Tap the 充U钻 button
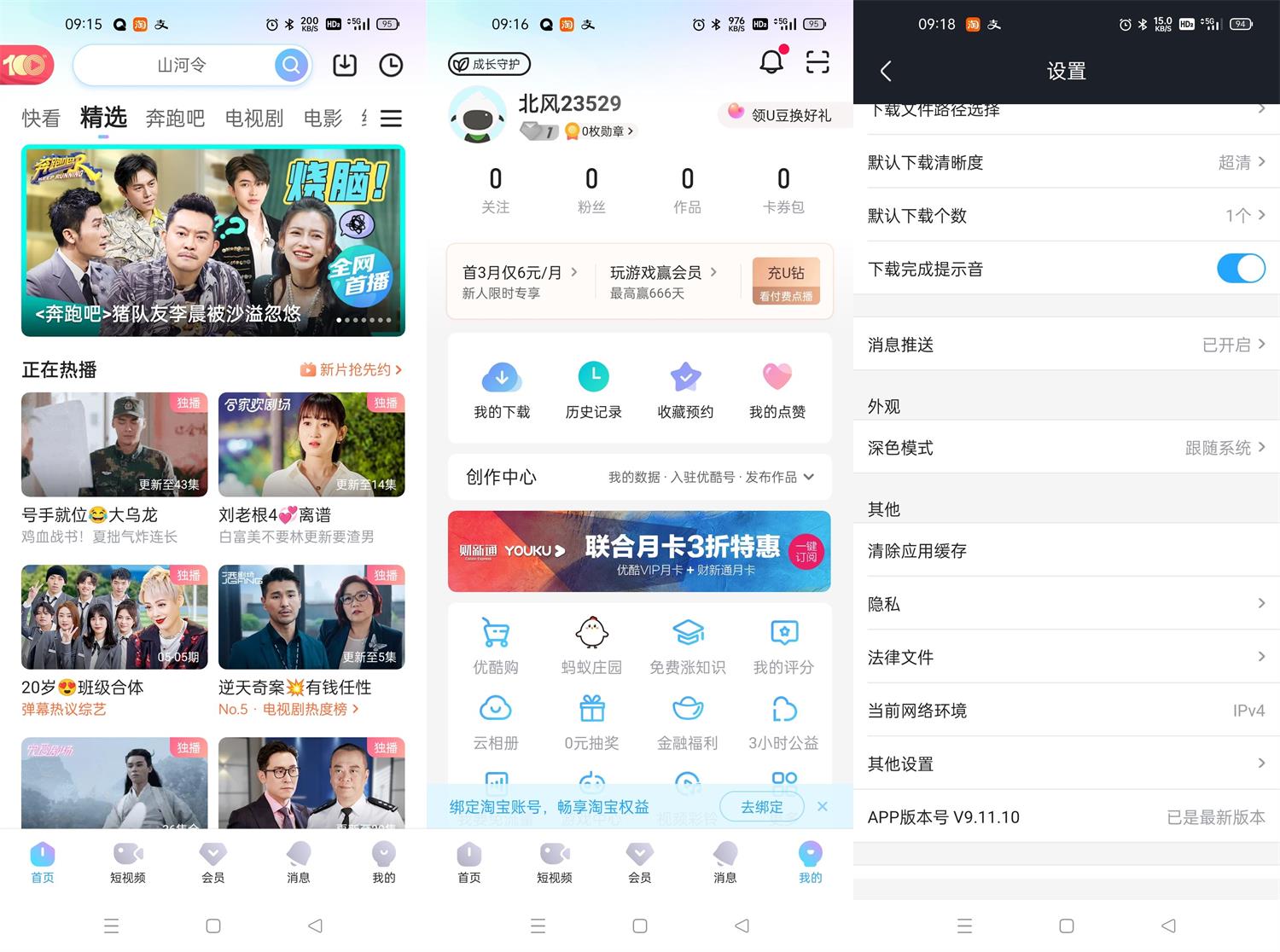This screenshot has width=1280, height=952. tap(786, 281)
